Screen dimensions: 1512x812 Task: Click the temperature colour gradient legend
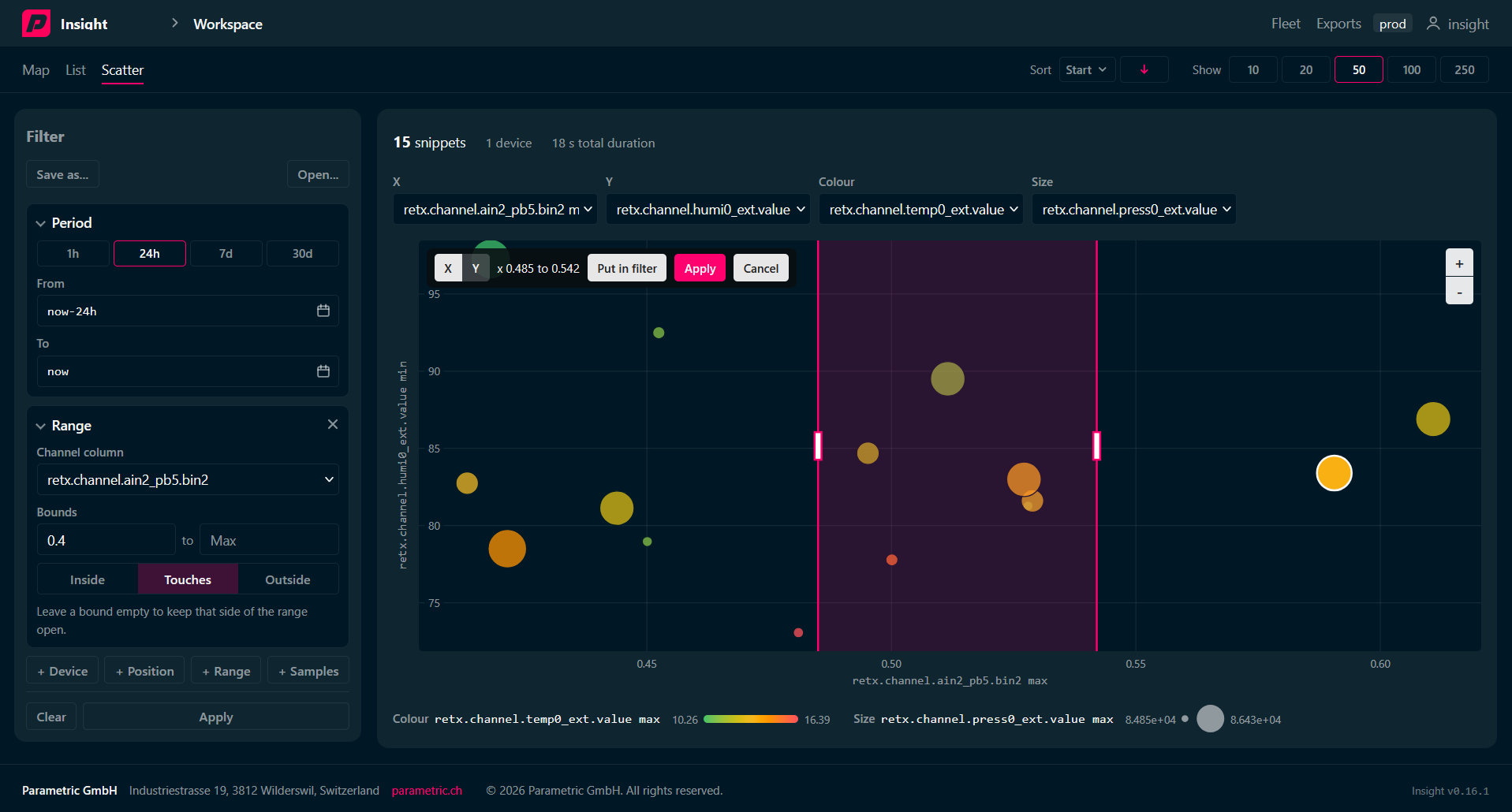point(751,719)
